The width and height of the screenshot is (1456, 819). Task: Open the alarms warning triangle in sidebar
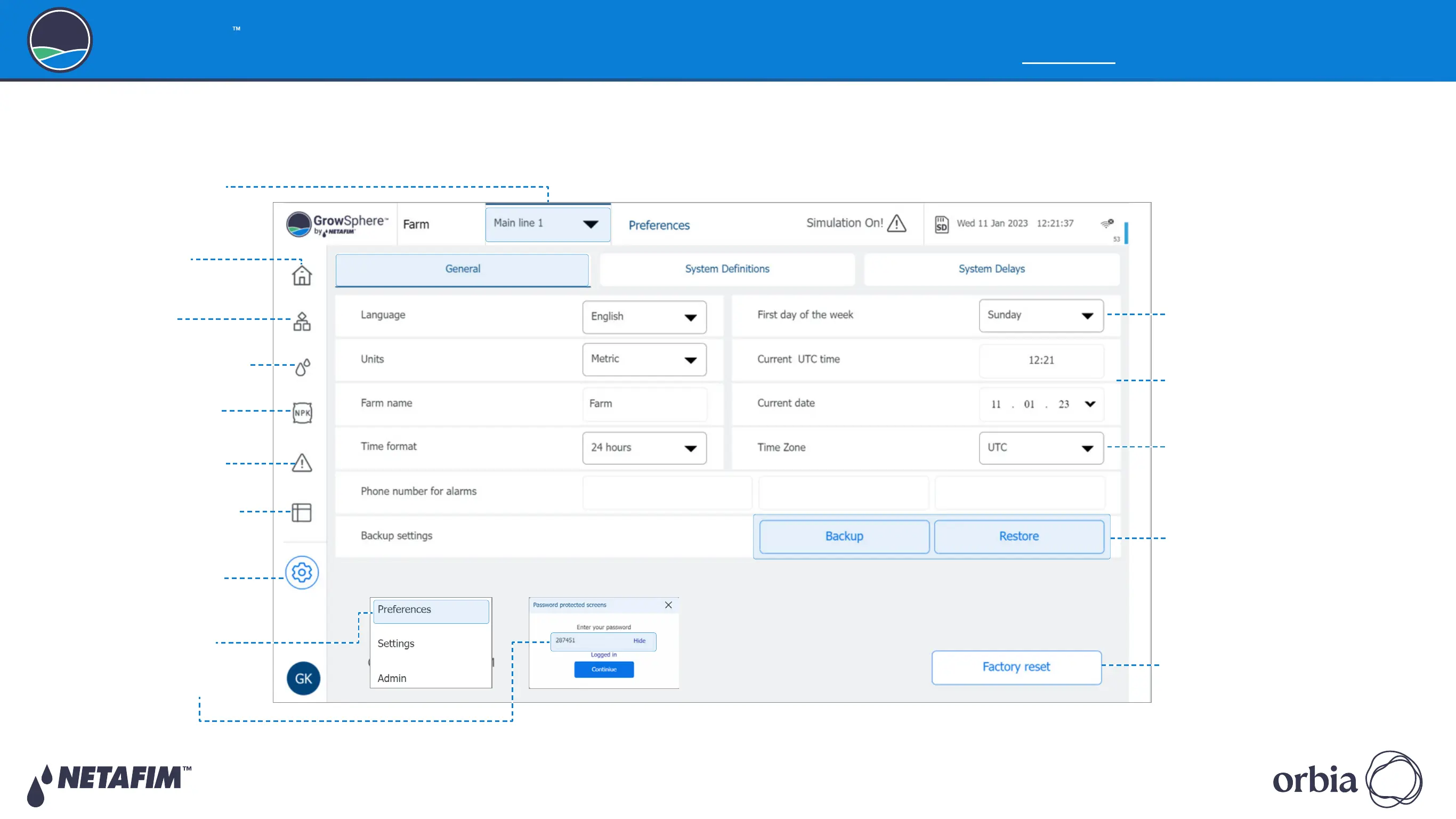(302, 463)
